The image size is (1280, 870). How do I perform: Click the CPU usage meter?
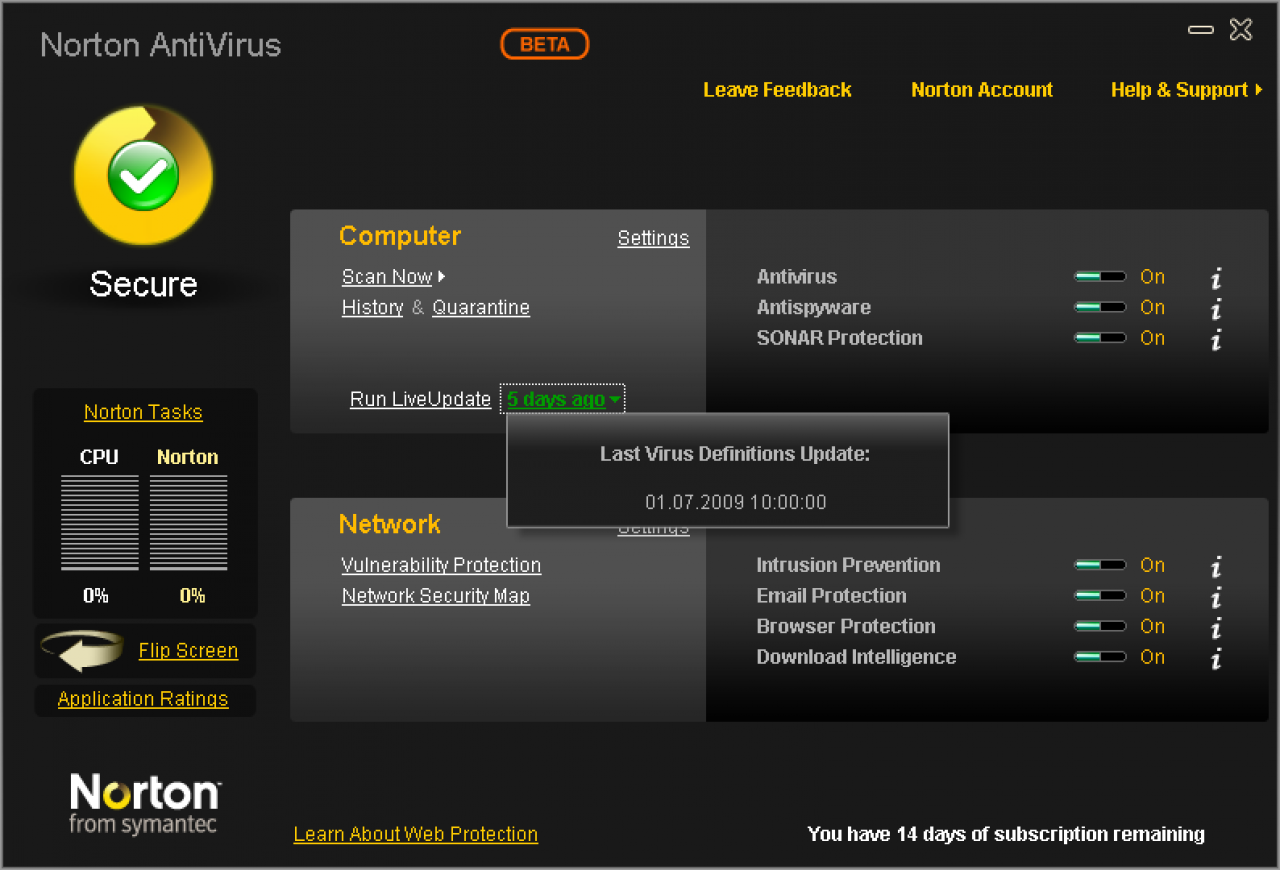tap(99, 524)
